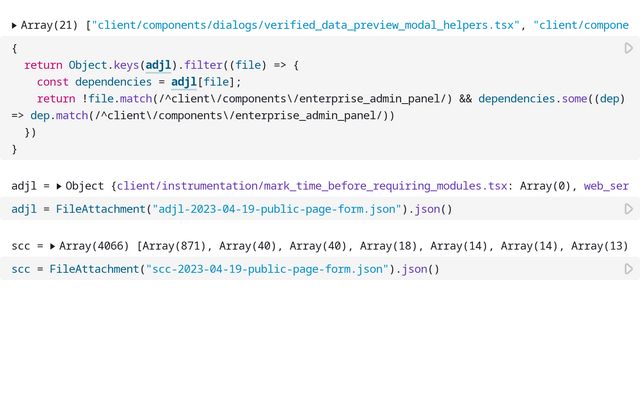The width and height of the screenshot is (640, 400).
Task: Run the Object.keys filter code cell
Action: (628, 48)
